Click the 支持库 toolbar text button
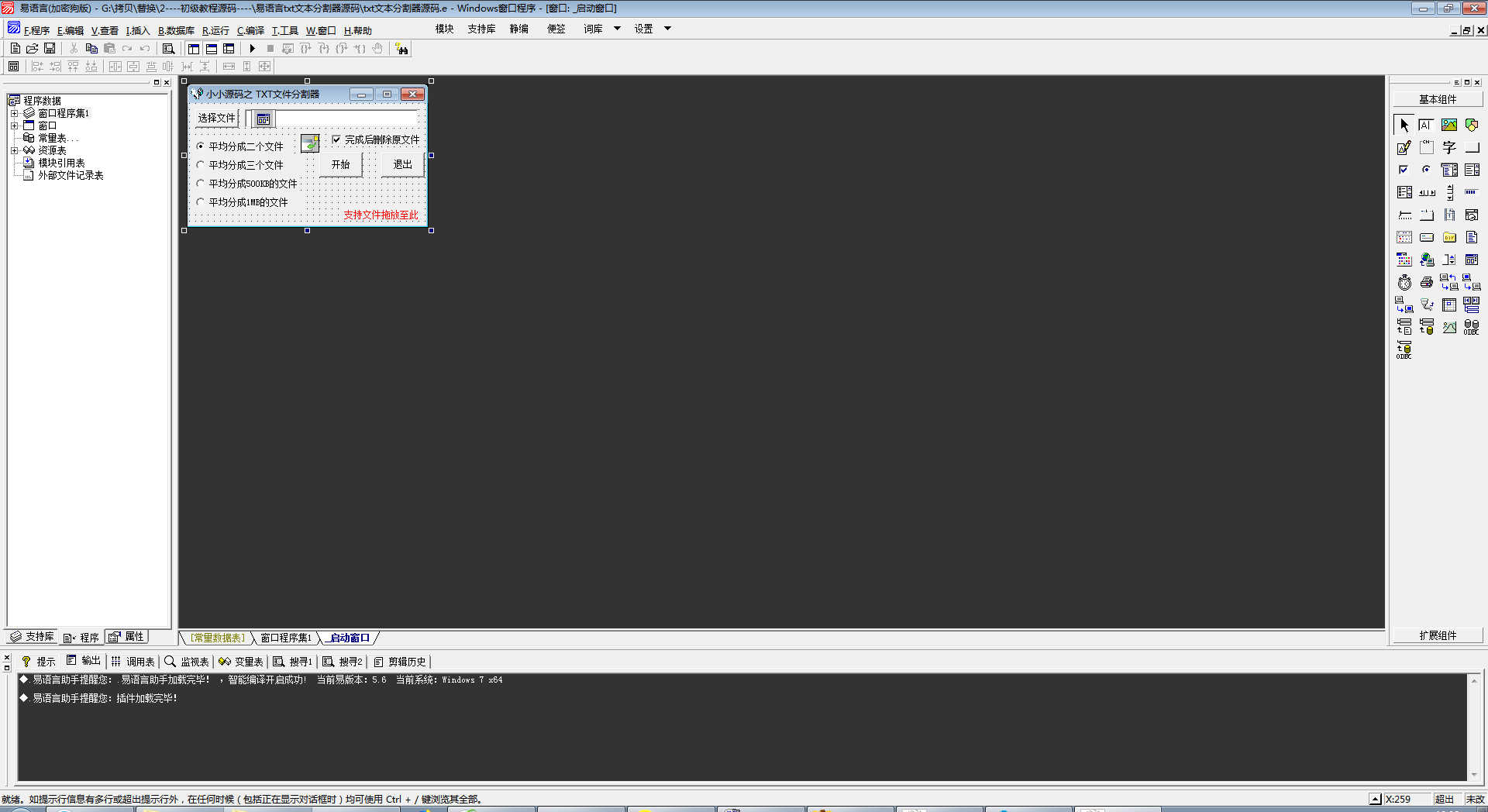The width and height of the screenshot is (1488, 812). (481, 29)
